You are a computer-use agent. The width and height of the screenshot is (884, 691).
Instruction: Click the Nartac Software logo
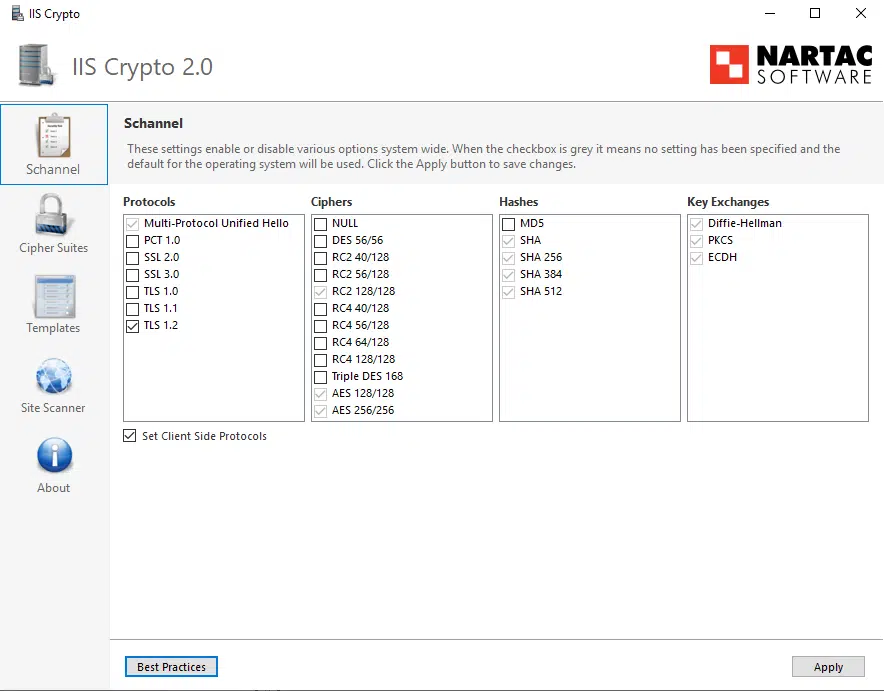coord(790,64)
